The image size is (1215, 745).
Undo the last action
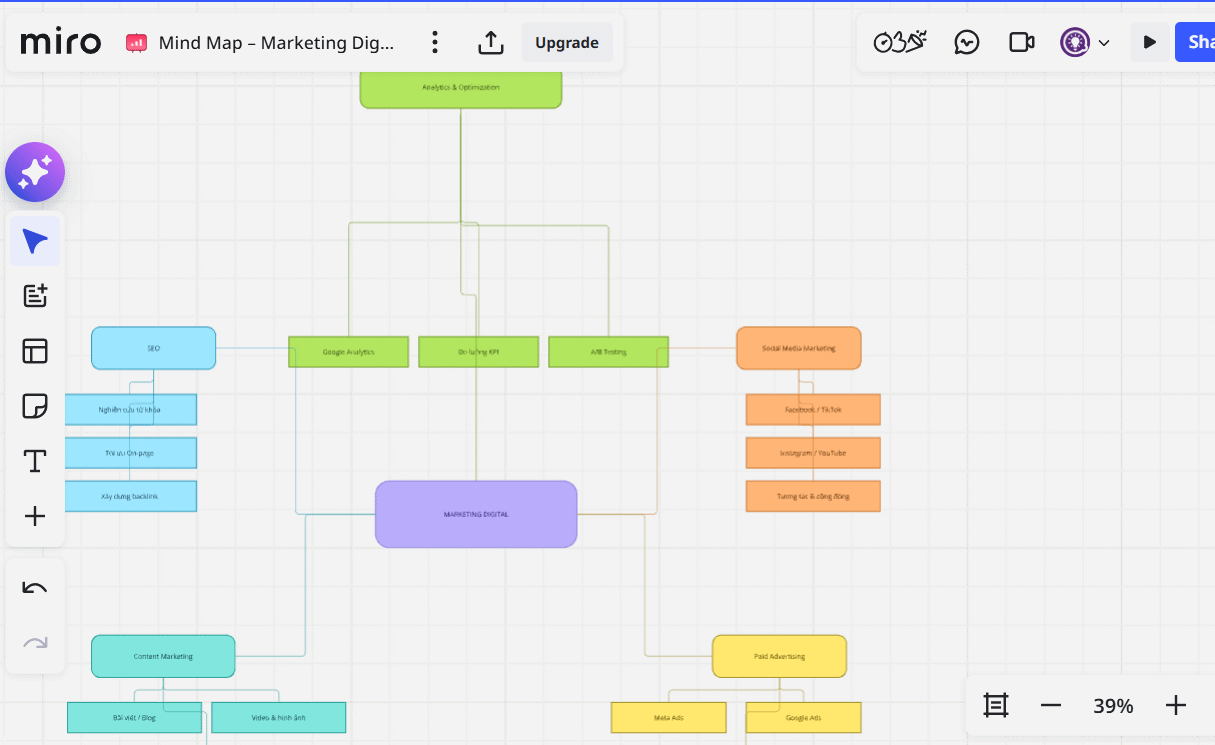pos(35,588)
